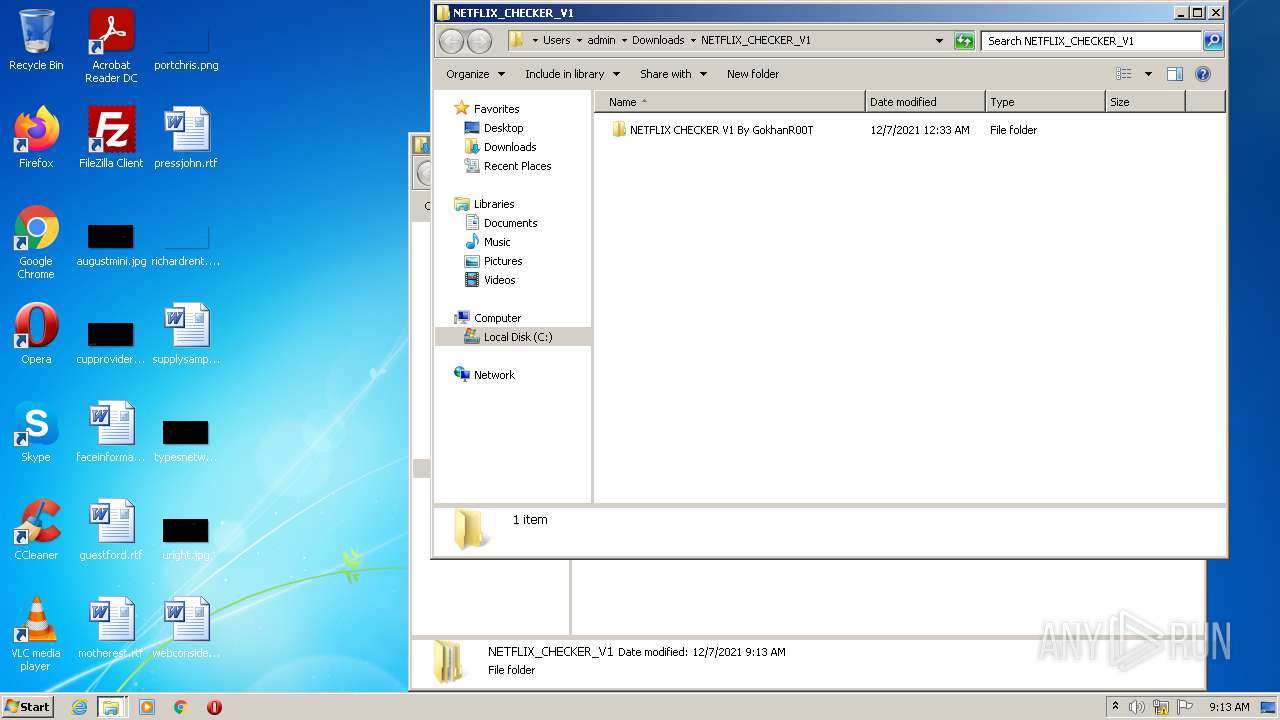Select the Google Chrome desktop shortcut
Screen dimensions: 1280x720
tap(36, 243)
